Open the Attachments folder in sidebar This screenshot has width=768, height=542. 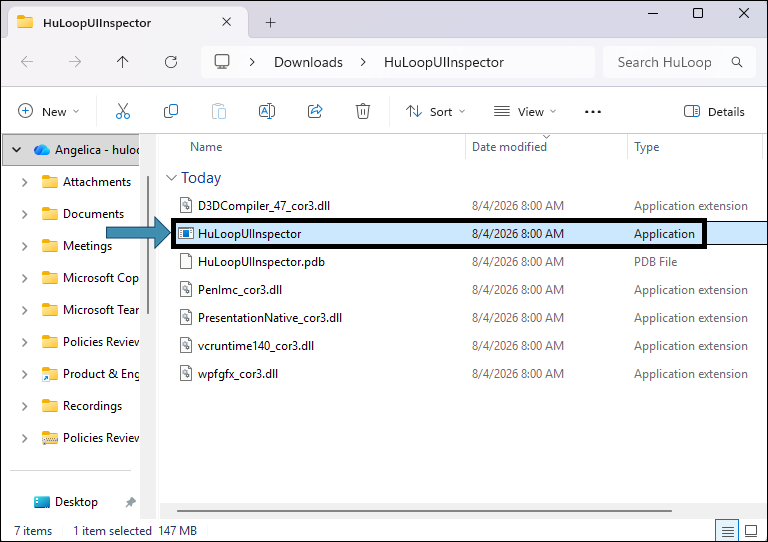(x=97, y=182)
